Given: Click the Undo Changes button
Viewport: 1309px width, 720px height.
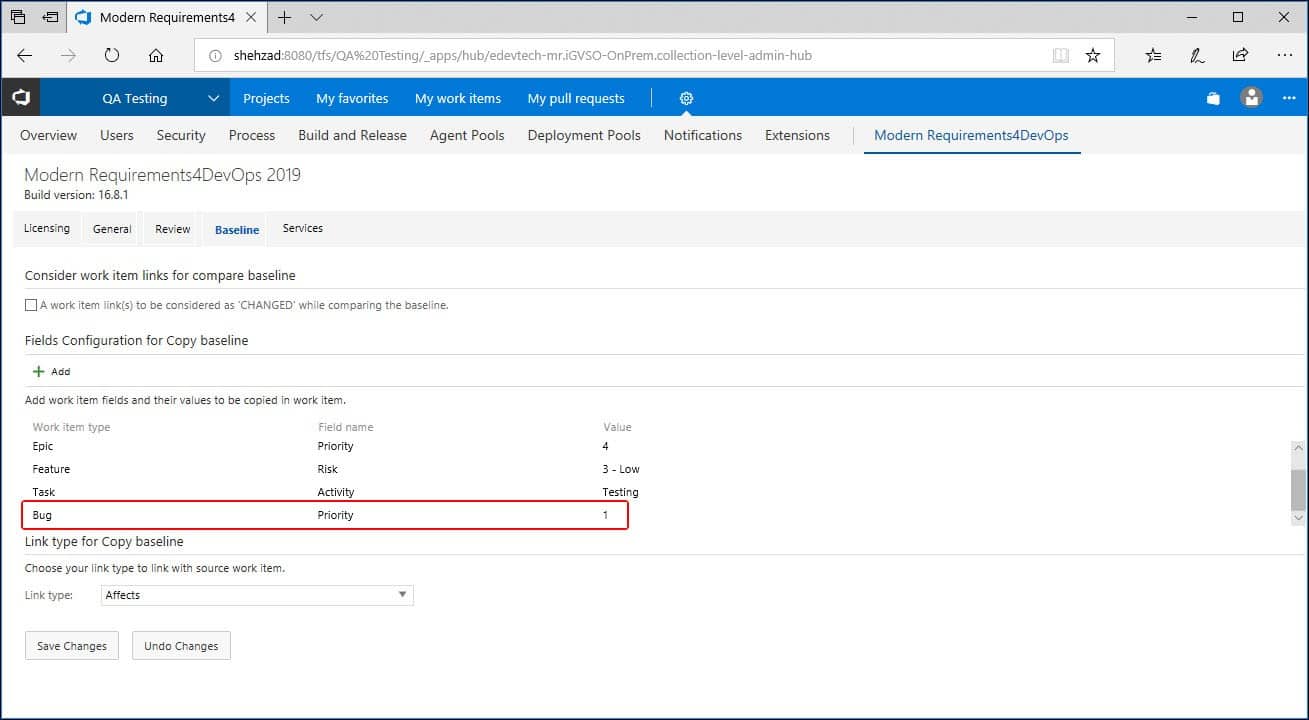Looking at the screenshot, I should pyautogui.click(x=181, y=646).
